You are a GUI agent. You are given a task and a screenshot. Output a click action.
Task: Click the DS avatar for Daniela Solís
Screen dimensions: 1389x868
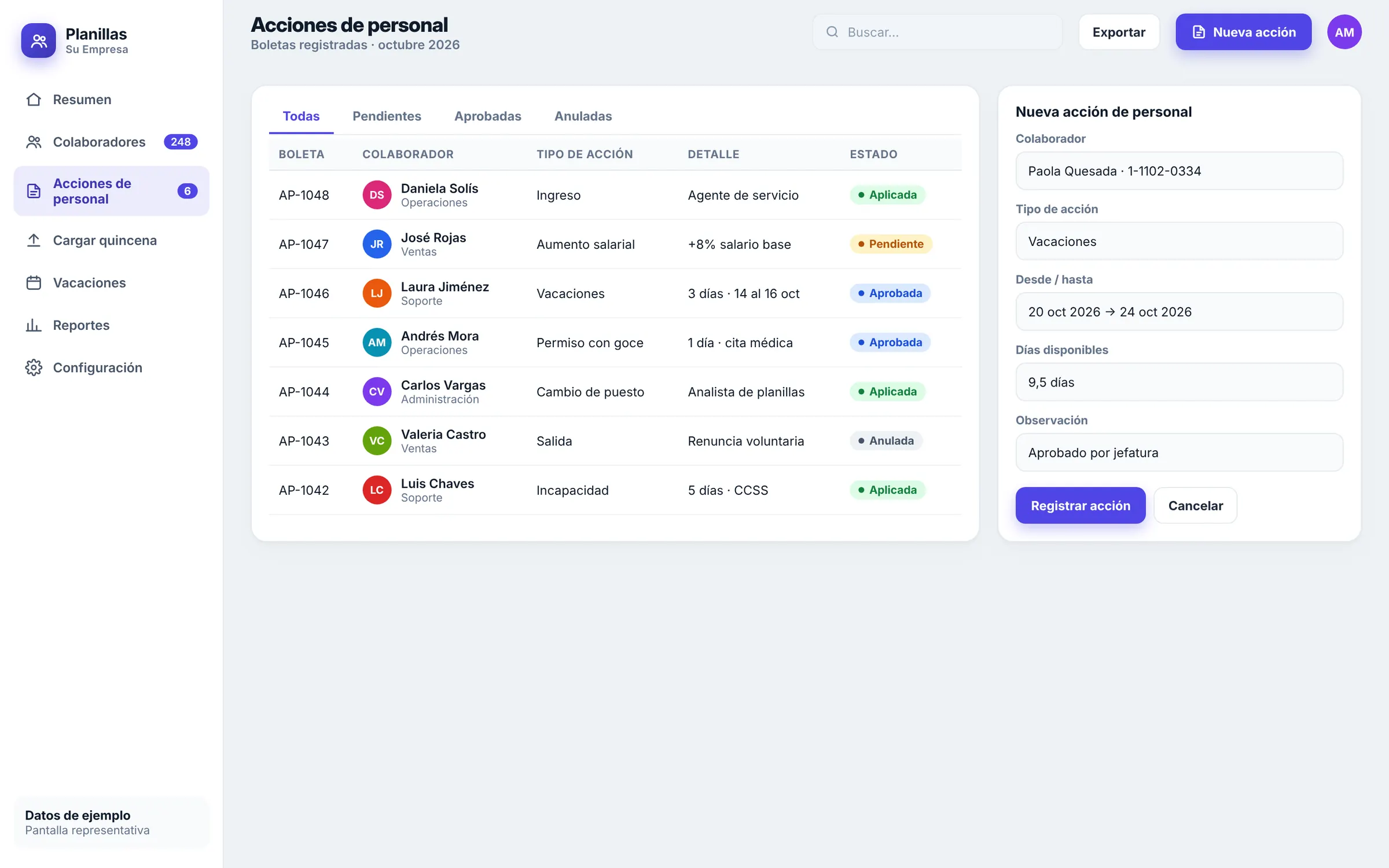point(377,195)
